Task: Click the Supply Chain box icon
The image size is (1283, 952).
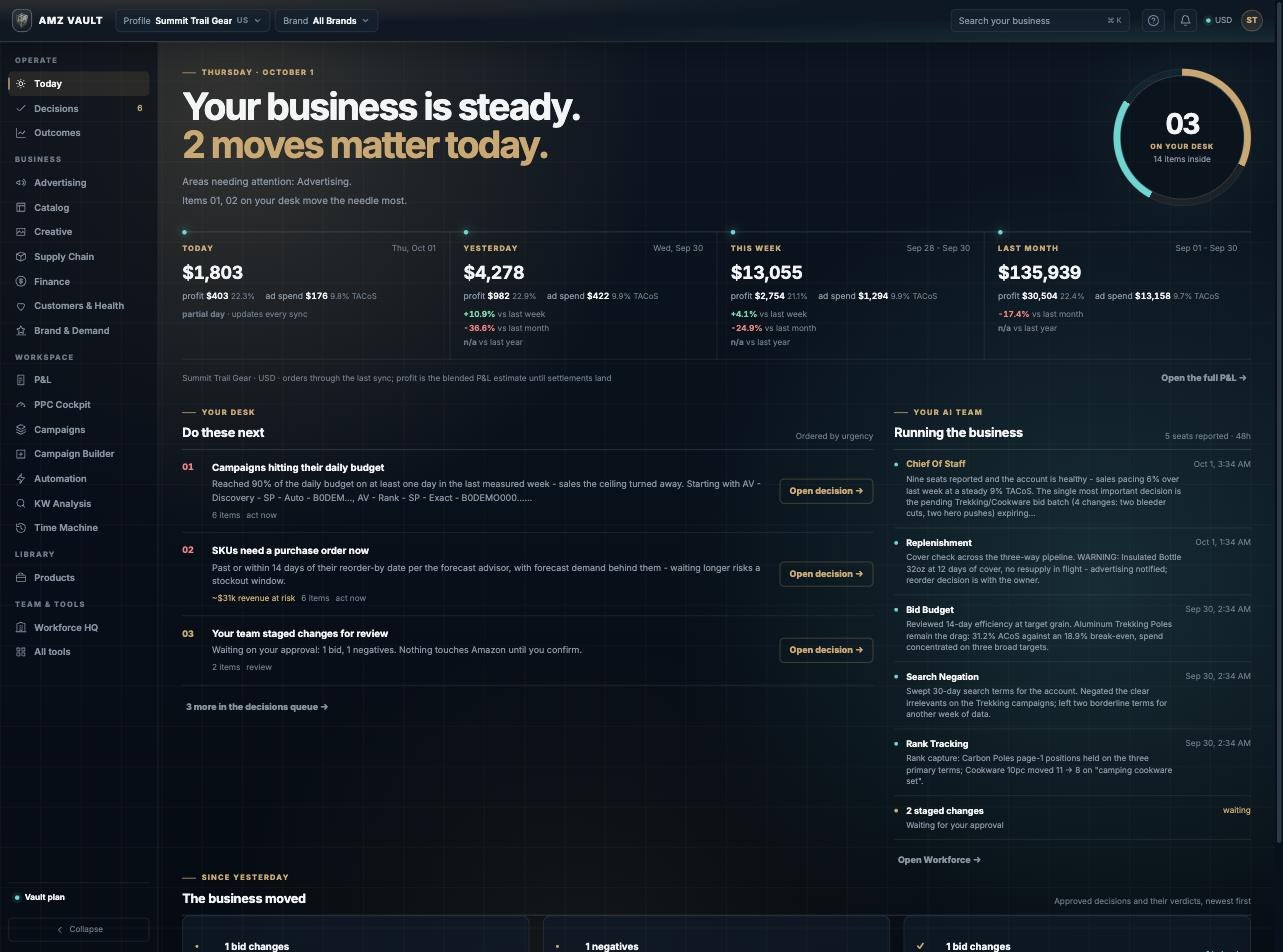Action: point(21,257)
